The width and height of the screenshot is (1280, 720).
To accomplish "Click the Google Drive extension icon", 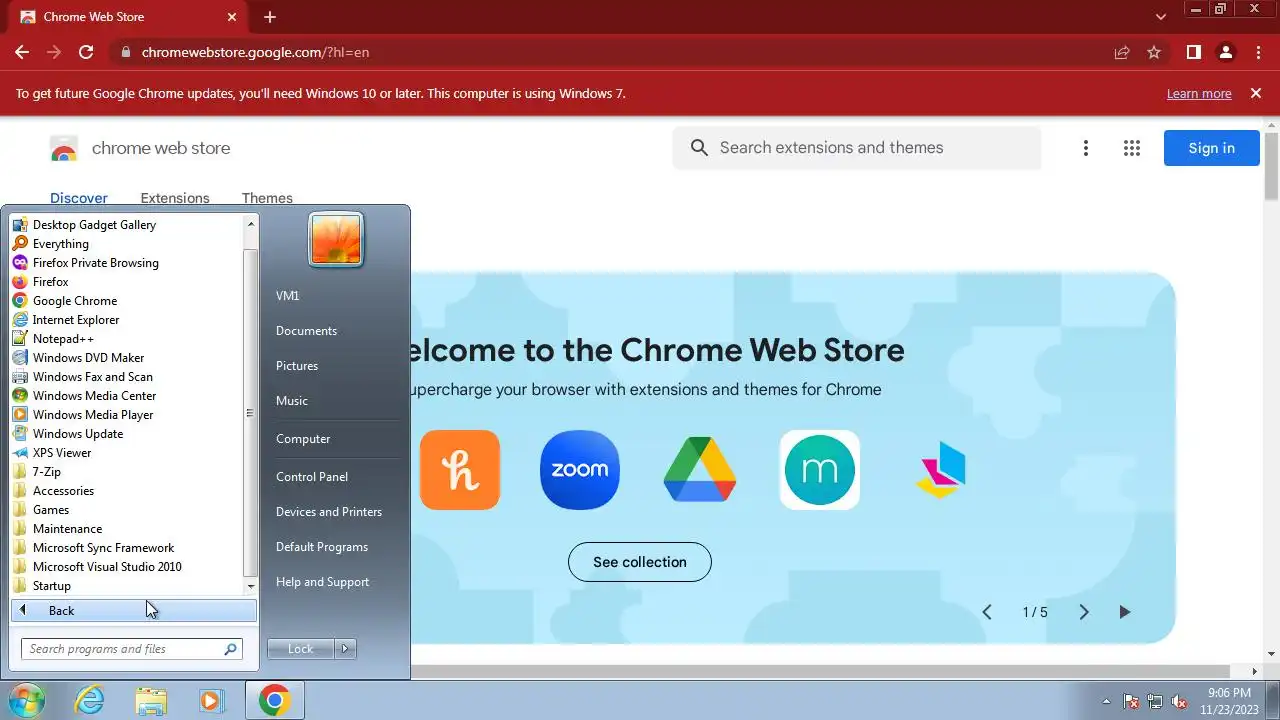I will 700,470.
